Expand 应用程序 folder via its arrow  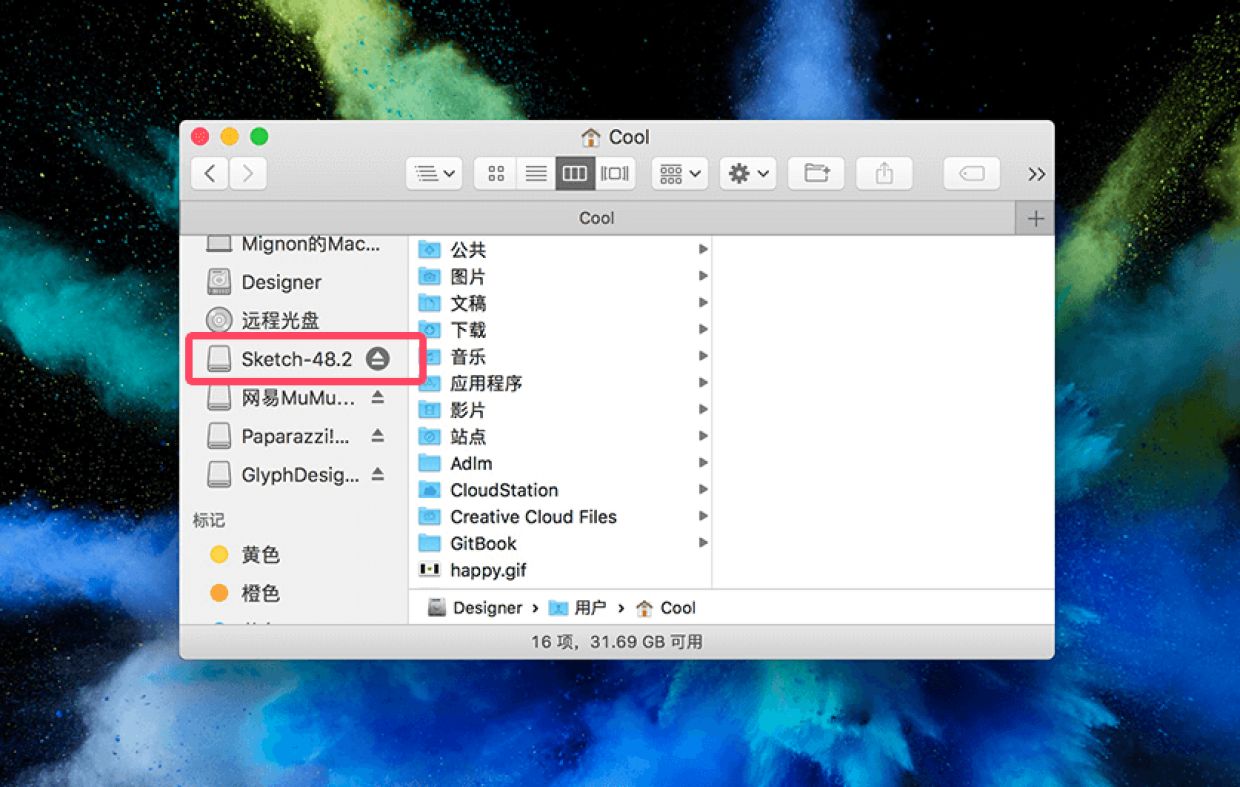coord(703,383)
